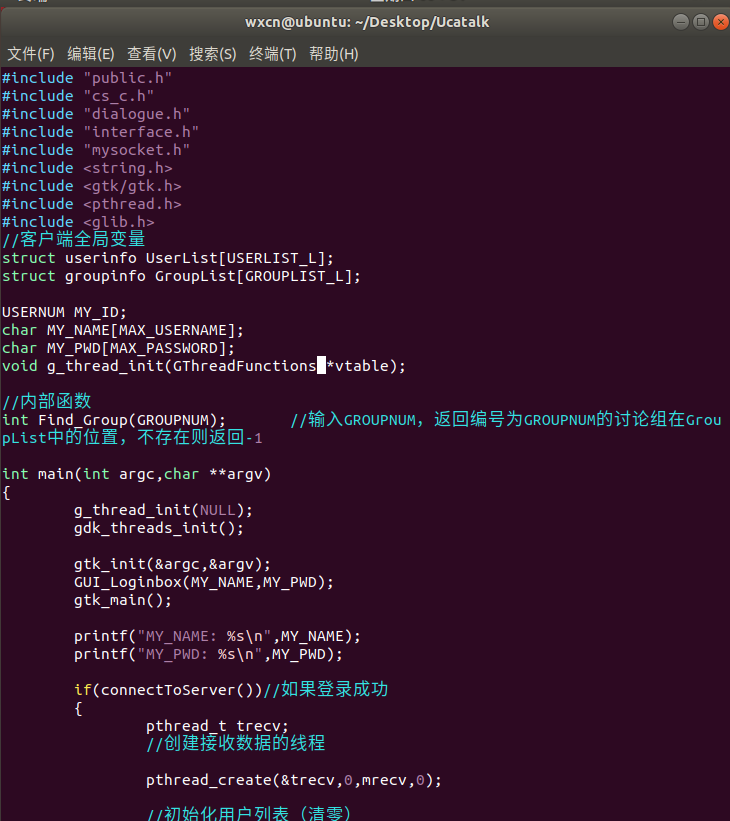Click the char MY_NAME[MAX_USERNAME]; line
The image size is (730, 821).
click(x=123, y=330)
